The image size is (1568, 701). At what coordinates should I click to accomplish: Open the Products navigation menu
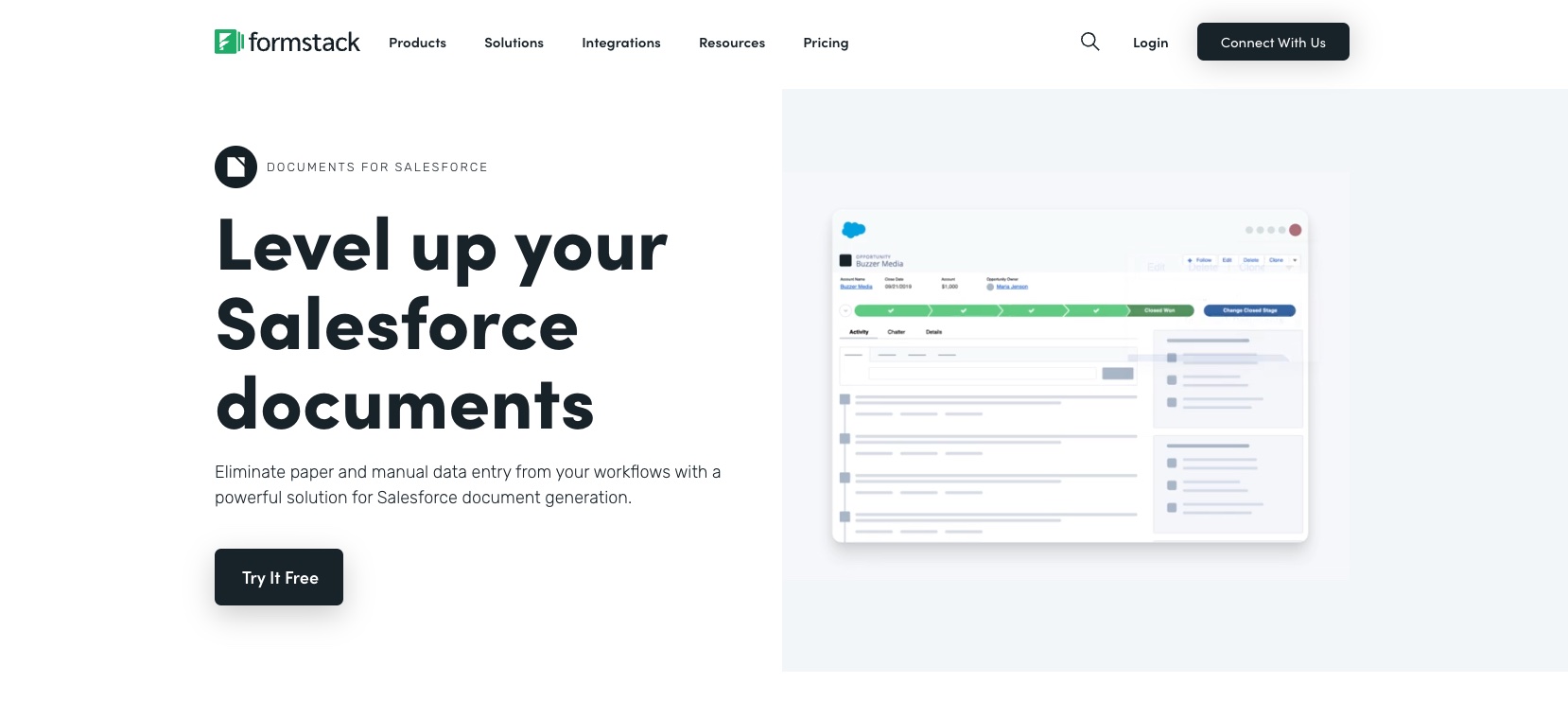point(417,43)
